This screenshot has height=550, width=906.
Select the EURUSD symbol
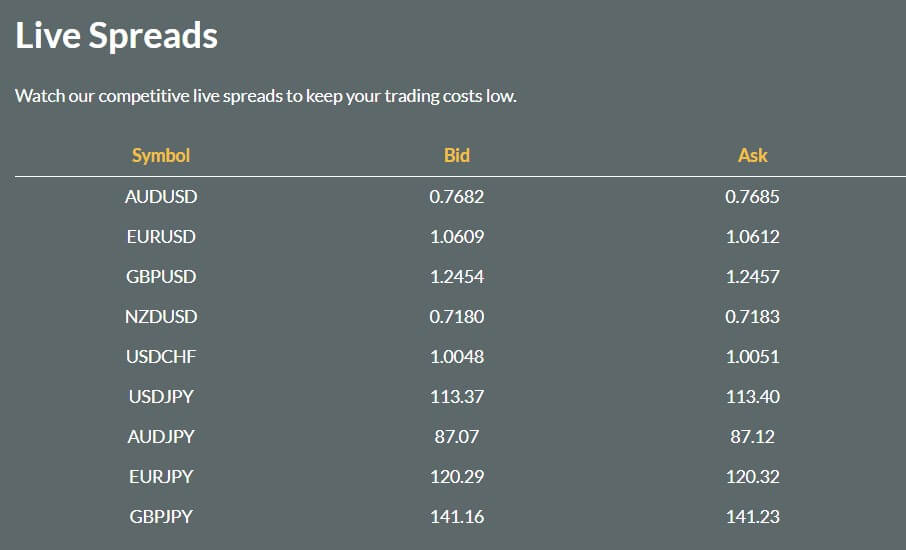pyautogui.click(x=161, y=236)
